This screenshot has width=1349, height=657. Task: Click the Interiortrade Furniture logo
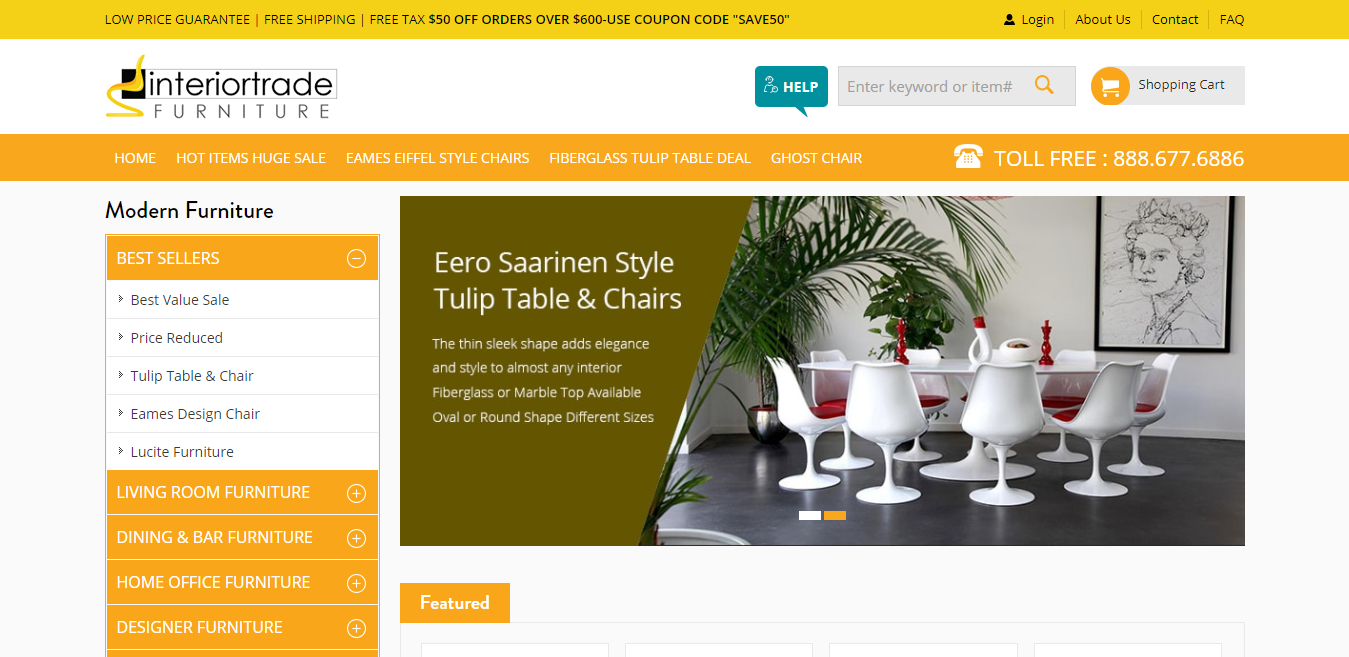[x=221, y=87]
